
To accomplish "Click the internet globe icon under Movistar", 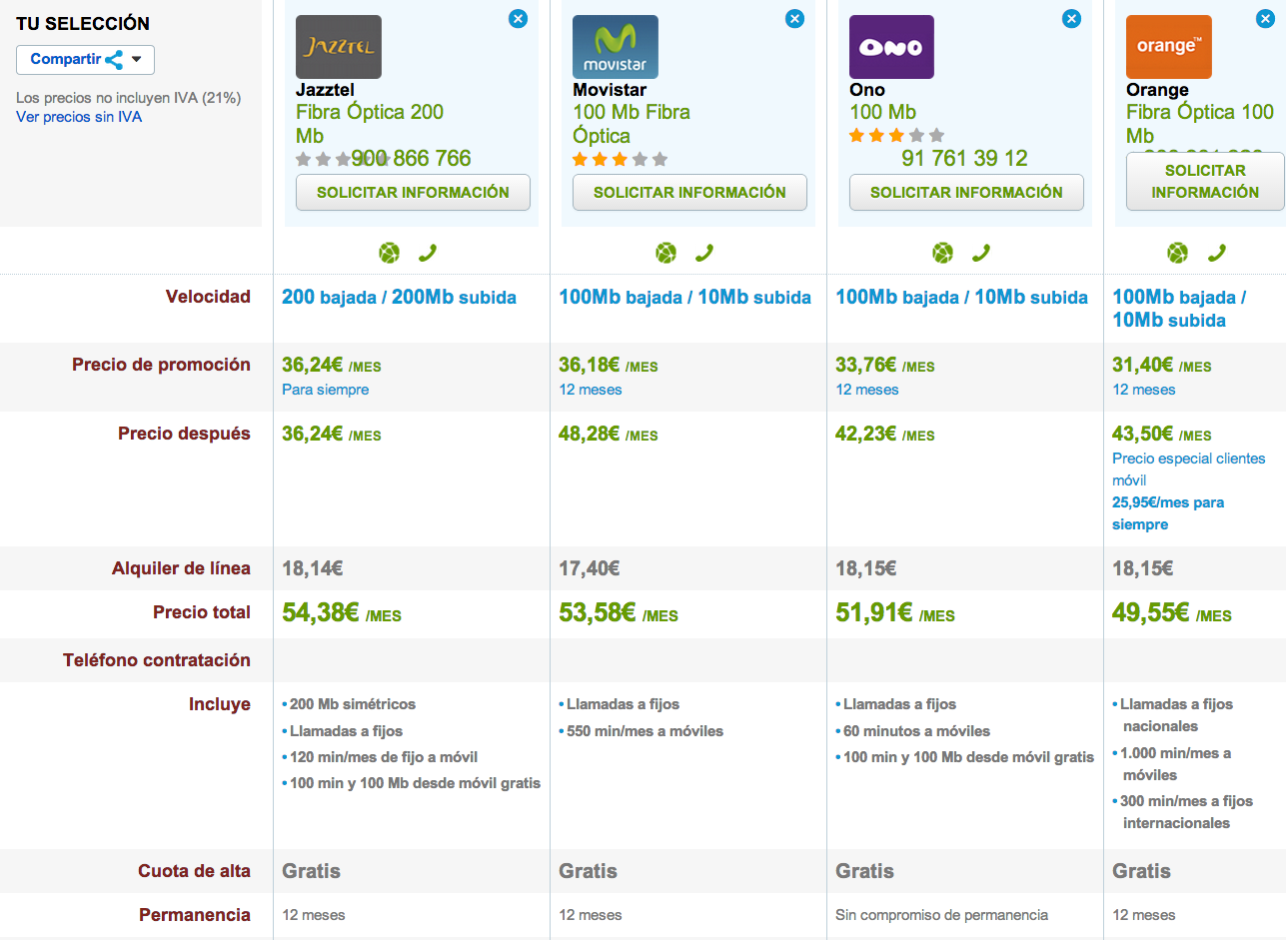I will (x=666, y=253).
